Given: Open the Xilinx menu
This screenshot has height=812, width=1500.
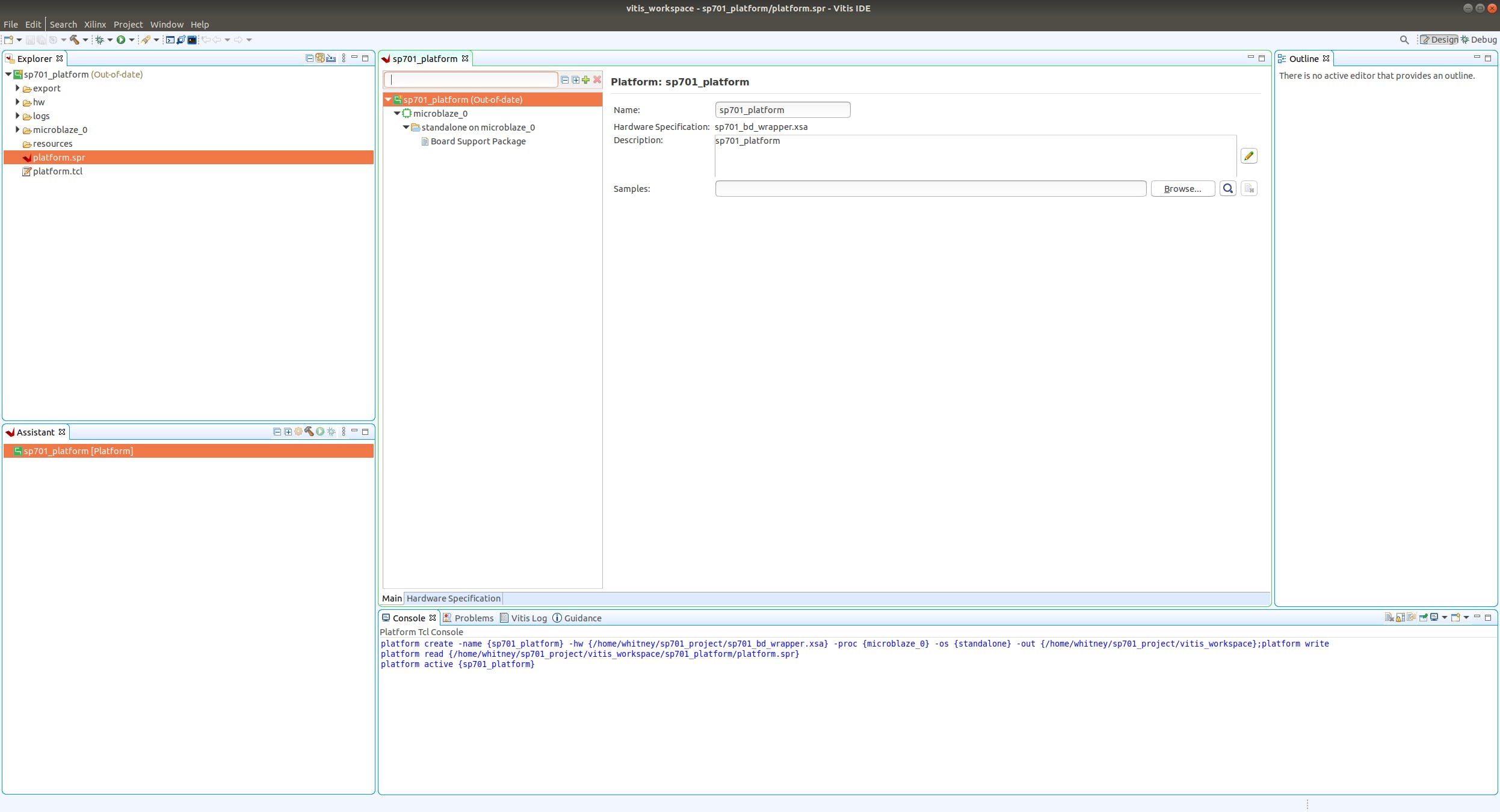Looking at the screenshot, I should pos(95,24).
